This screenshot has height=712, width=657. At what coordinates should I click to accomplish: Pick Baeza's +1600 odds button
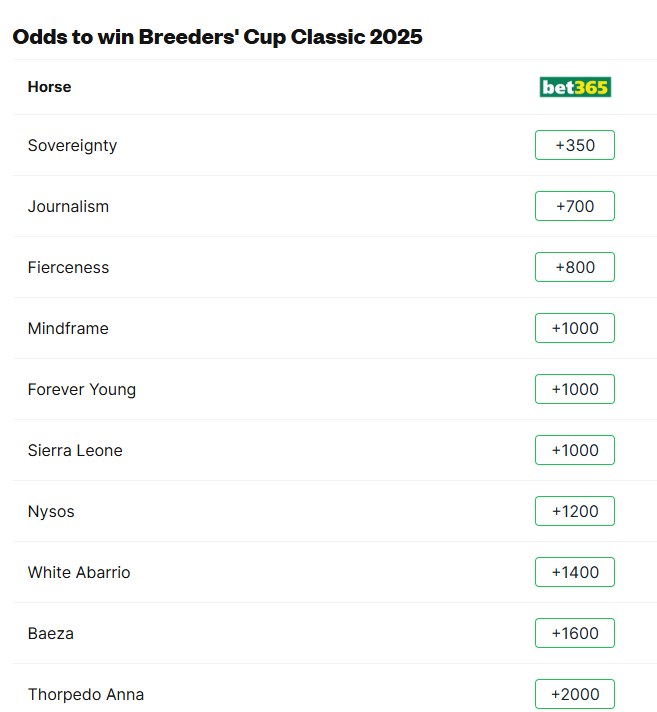pos(574,633)
